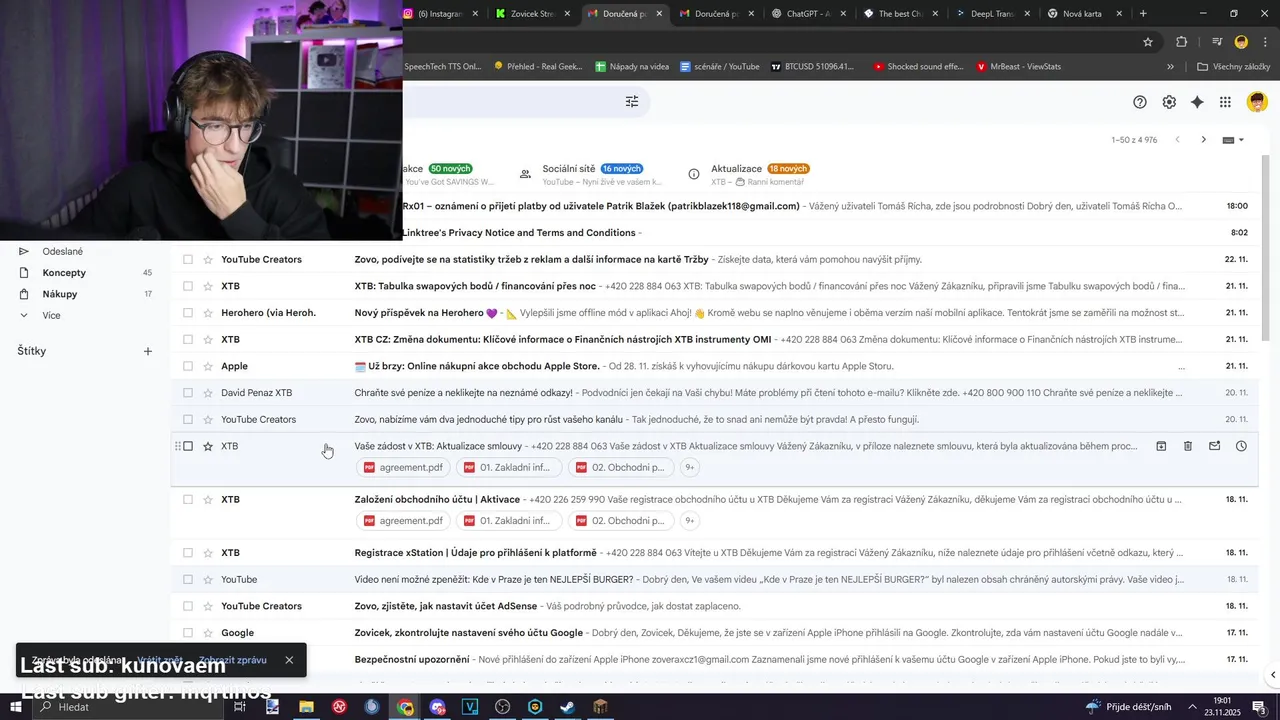The image size is (1280, 720).
Task: Open 'MrBeast - ViewStats' bookmark
Action: [x=1017, y=67]
